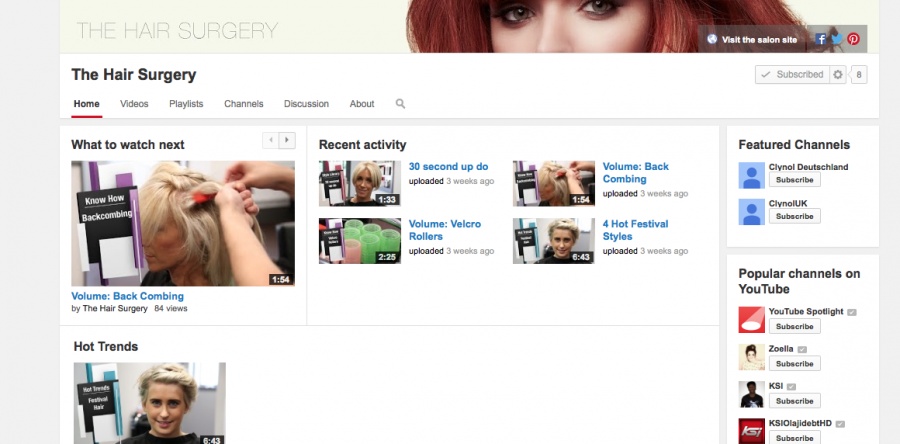Subscribe to Zoella
900x444 pixels.
[794, 364]
